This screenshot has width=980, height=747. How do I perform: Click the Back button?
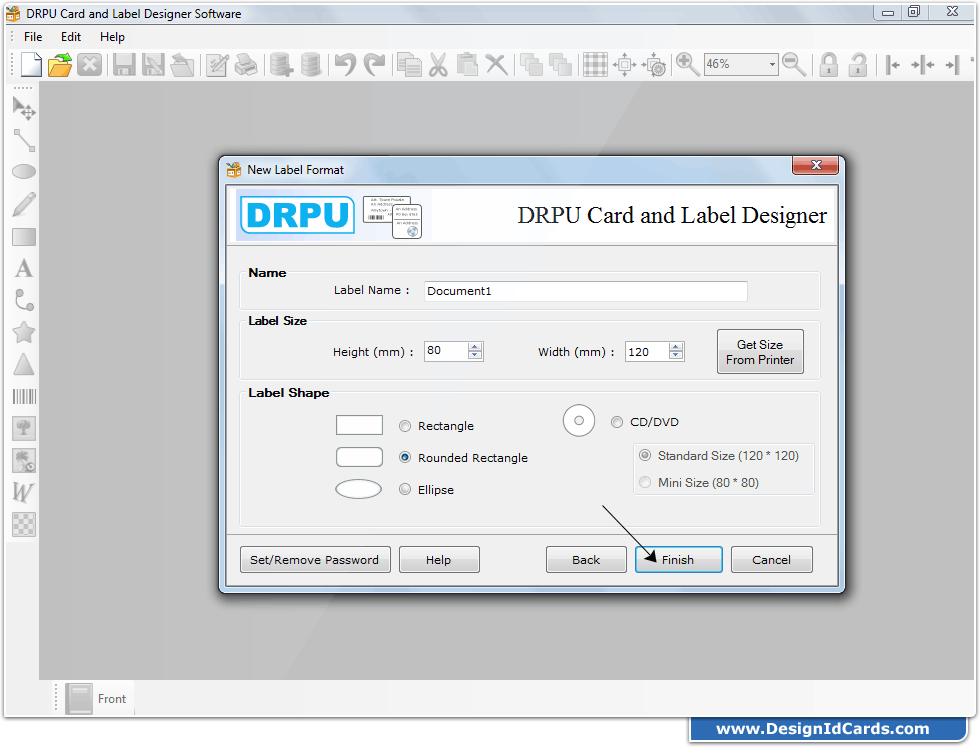coord(586,559)
